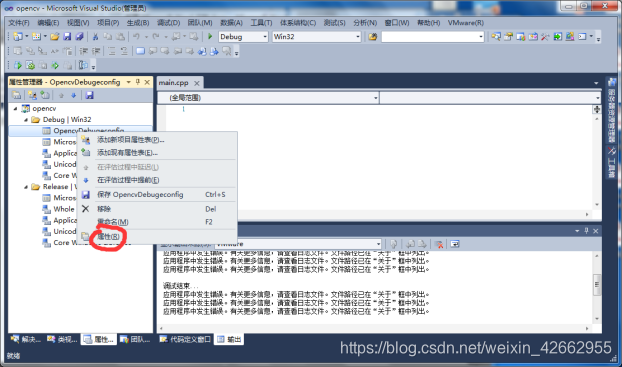Viewport: 622px width, 367px height.
Task: Click the Open File folder icon
Action: coord(55,37)
